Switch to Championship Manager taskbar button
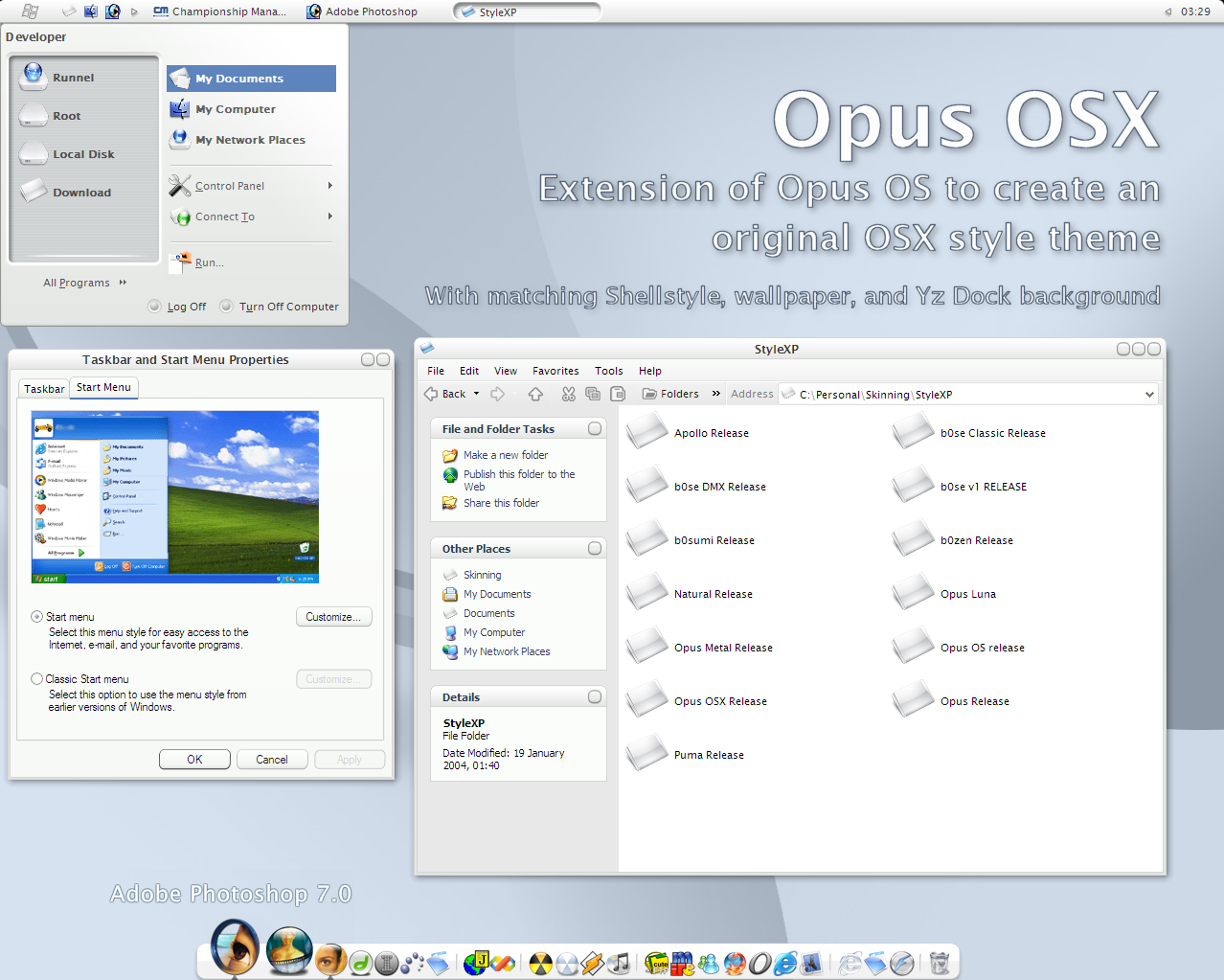 219,11
